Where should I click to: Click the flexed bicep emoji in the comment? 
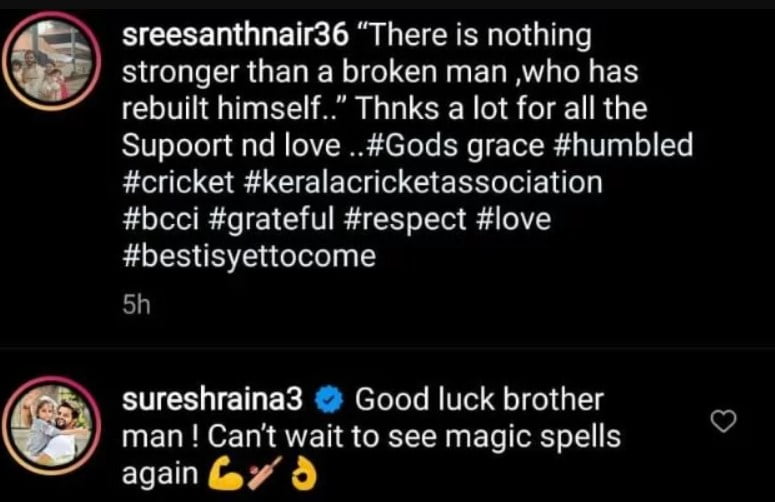(225, 474)
